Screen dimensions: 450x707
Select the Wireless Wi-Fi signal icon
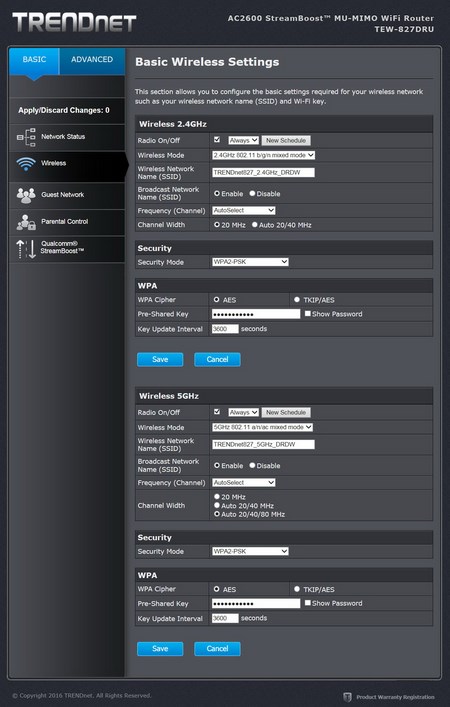point(26,164)
